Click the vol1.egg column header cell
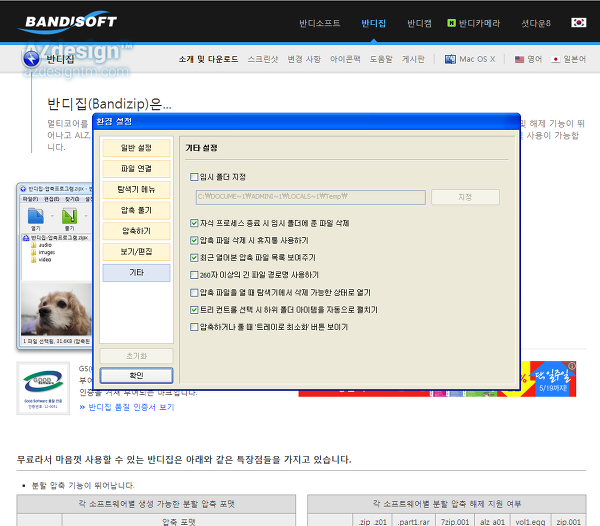This screenshot has height=526, width=600. pos(530,521)
